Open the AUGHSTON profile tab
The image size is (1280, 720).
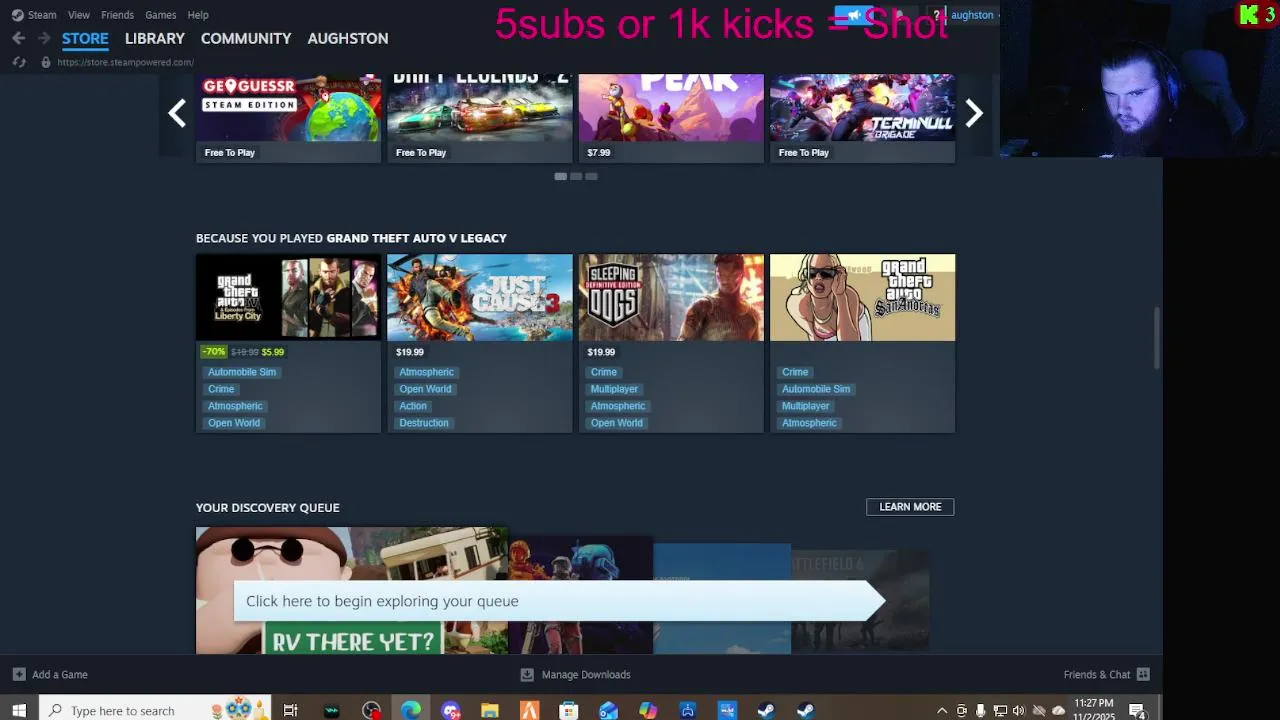tap(348, 38)
